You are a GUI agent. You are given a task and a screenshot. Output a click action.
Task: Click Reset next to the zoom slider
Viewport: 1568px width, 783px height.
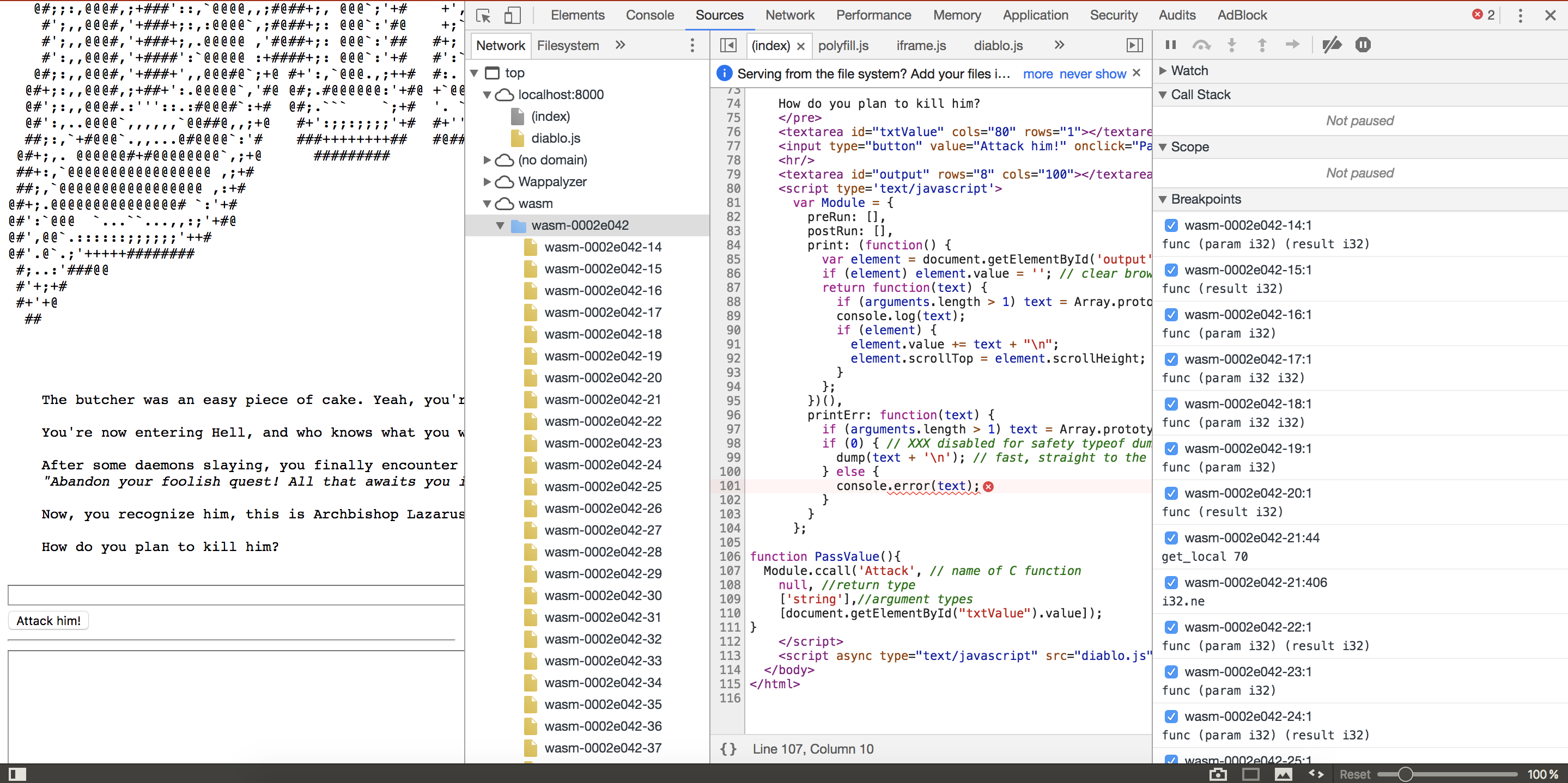1354,774
